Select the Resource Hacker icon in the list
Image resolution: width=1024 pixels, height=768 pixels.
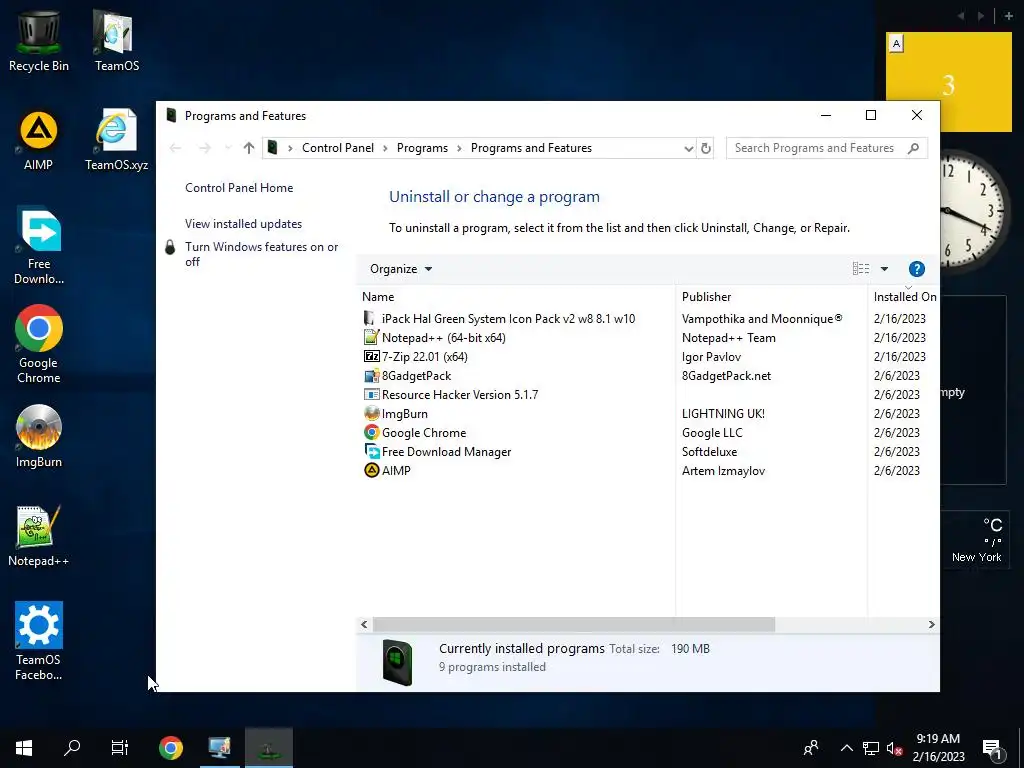pos(371,394)
